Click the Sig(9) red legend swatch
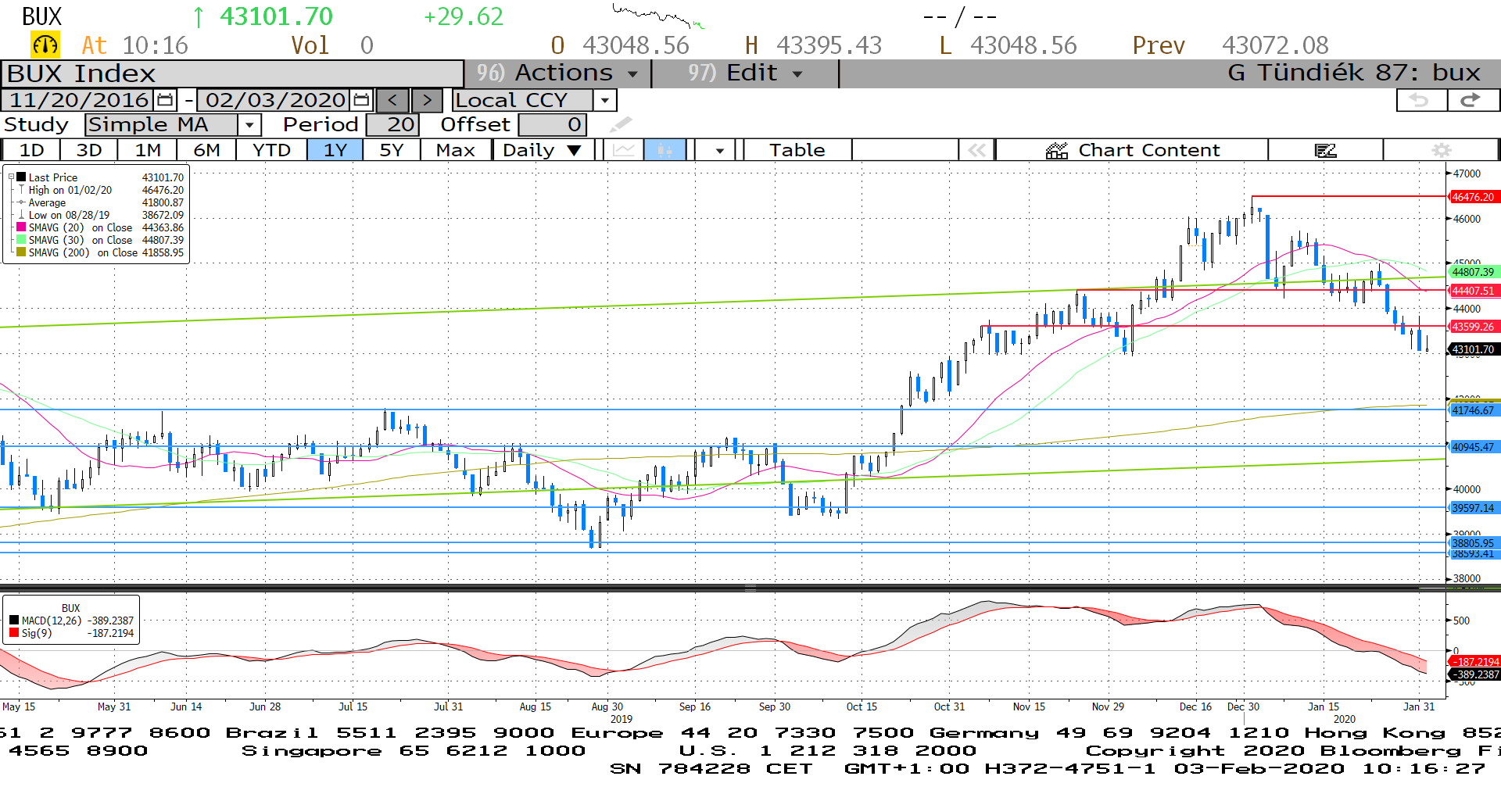 pos(14,633)
